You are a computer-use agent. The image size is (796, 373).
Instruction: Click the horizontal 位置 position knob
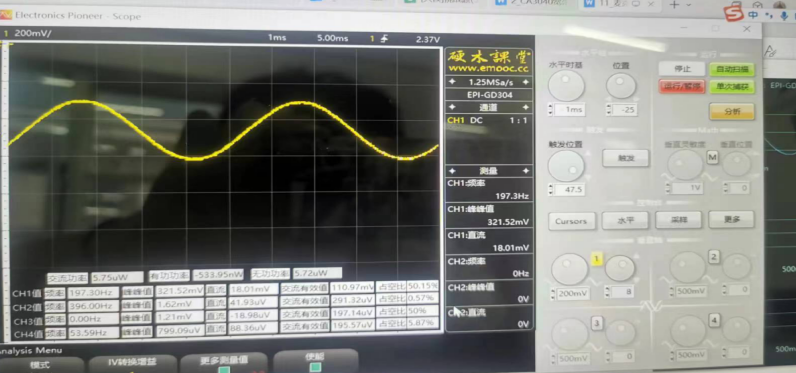pos(621,86)
